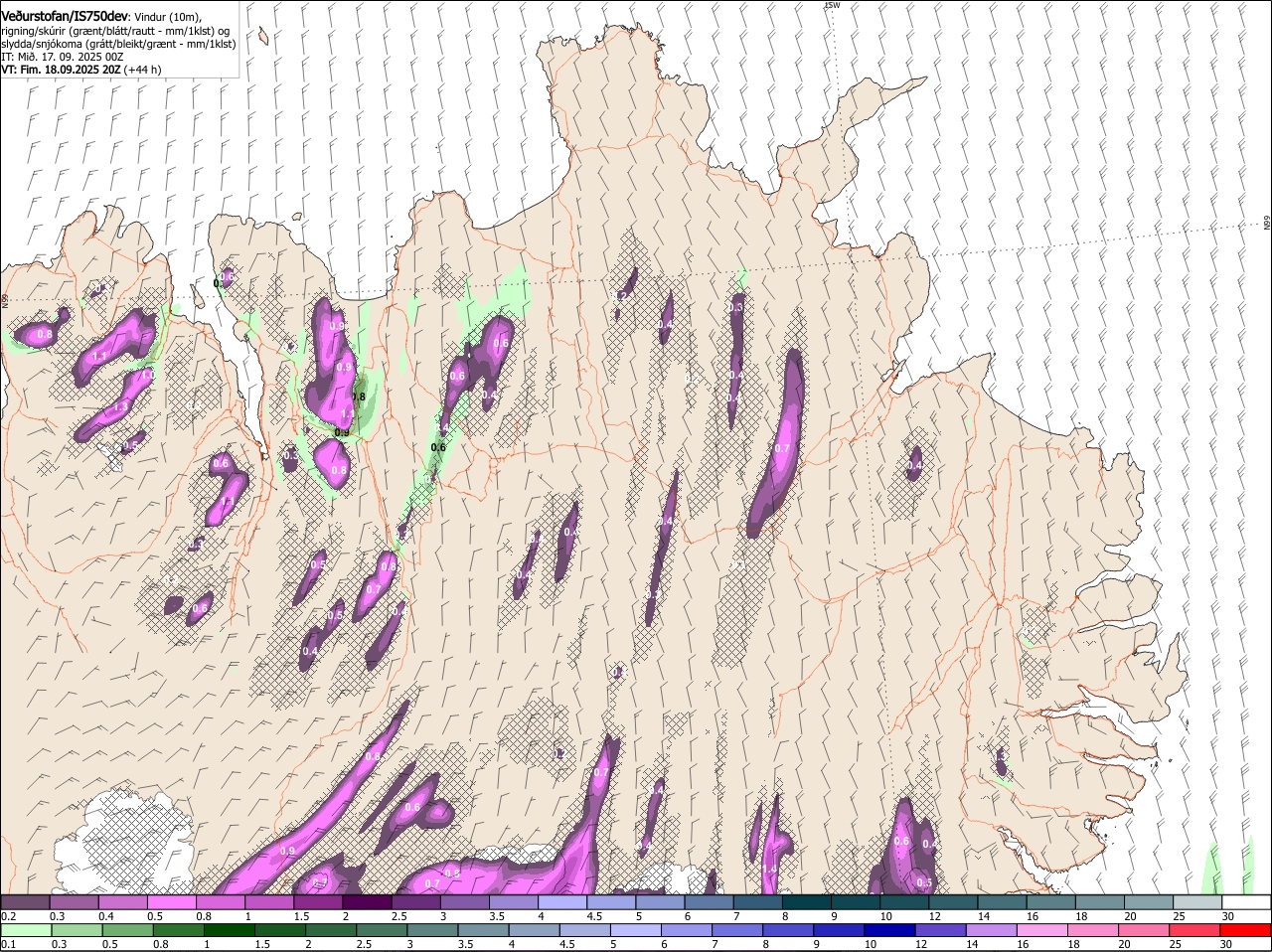1272x952 pixels.
Task: Click the VT: Fim. 18.09.2025 20Z (+44 h) line
Action: pos(81,70)
